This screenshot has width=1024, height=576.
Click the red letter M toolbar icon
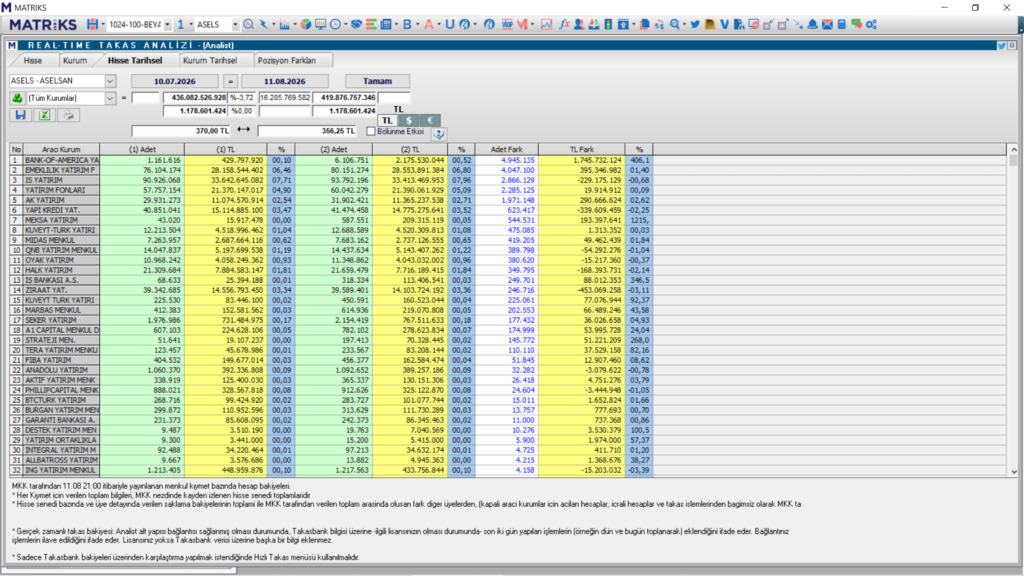pyautogui.click(x=522, y=24)
